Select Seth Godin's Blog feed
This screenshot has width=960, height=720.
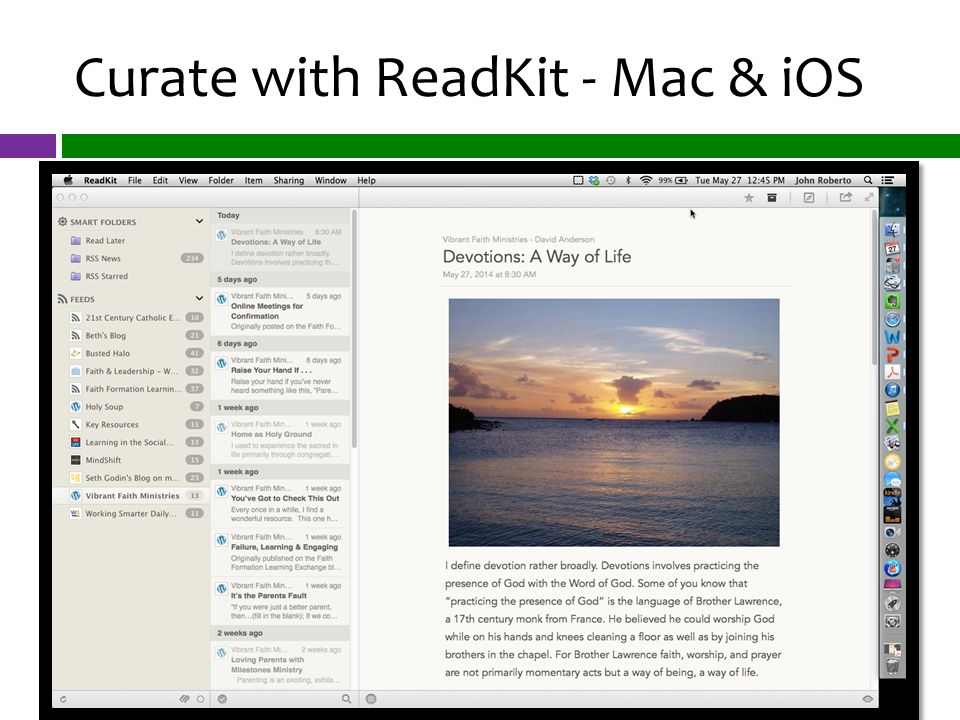pyautogui.click(x=131, y=478)
